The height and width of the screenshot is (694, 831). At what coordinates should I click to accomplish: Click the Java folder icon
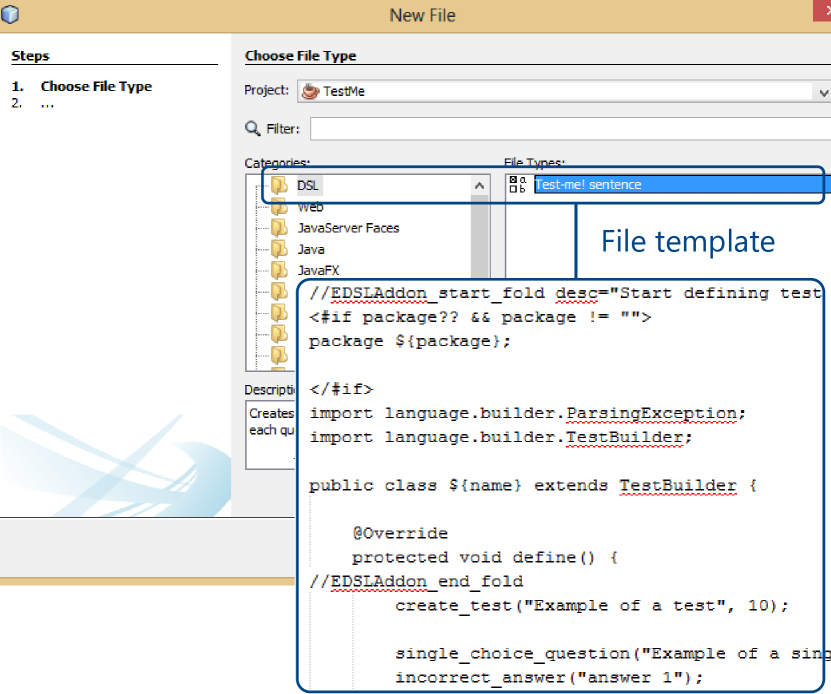point(279,249)
